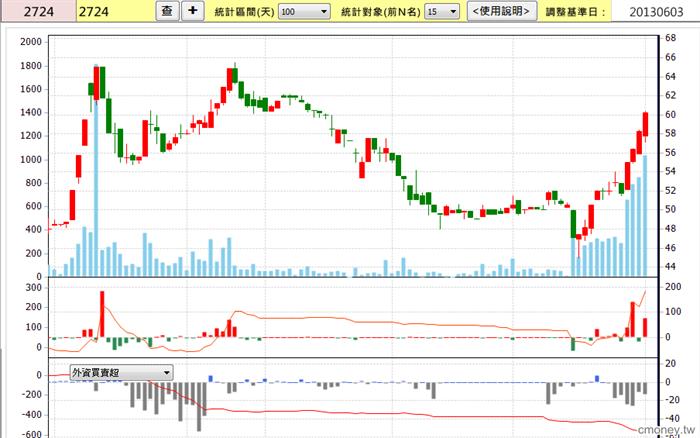Click the deepest gray sell bar near -600
This screenshot has width=700, height=438.
pos(199,407)
